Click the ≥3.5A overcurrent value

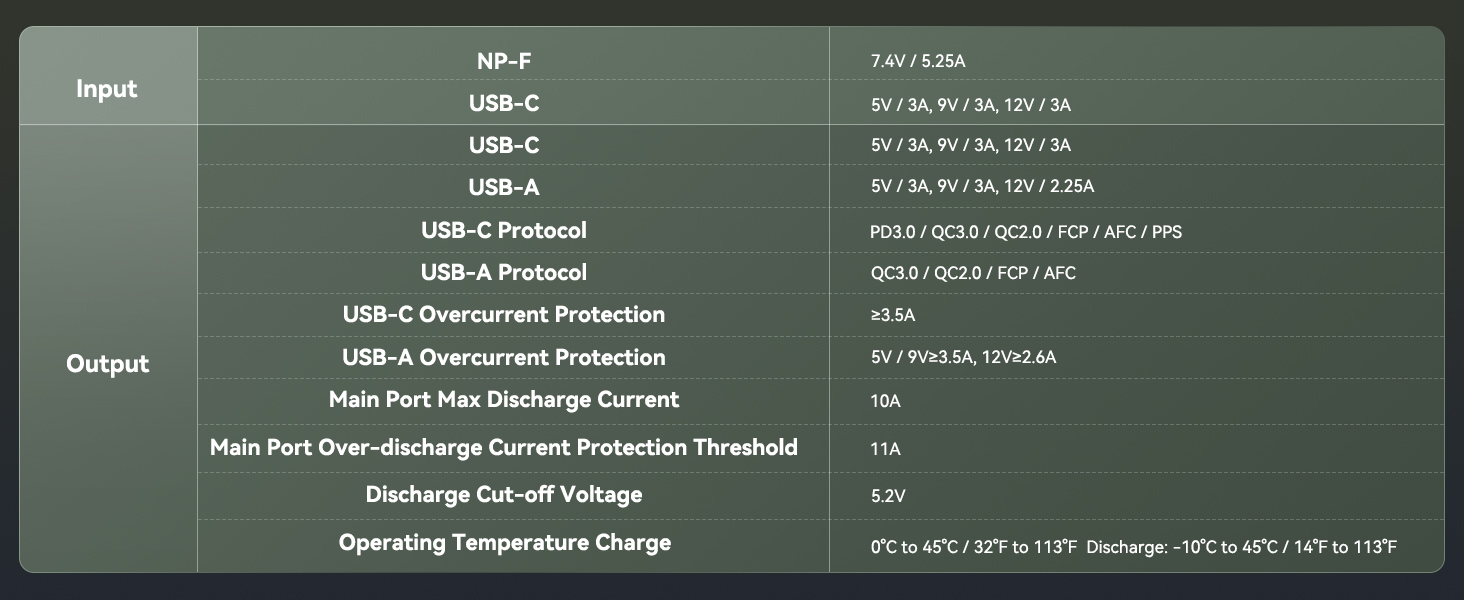(x=893, y=315)
